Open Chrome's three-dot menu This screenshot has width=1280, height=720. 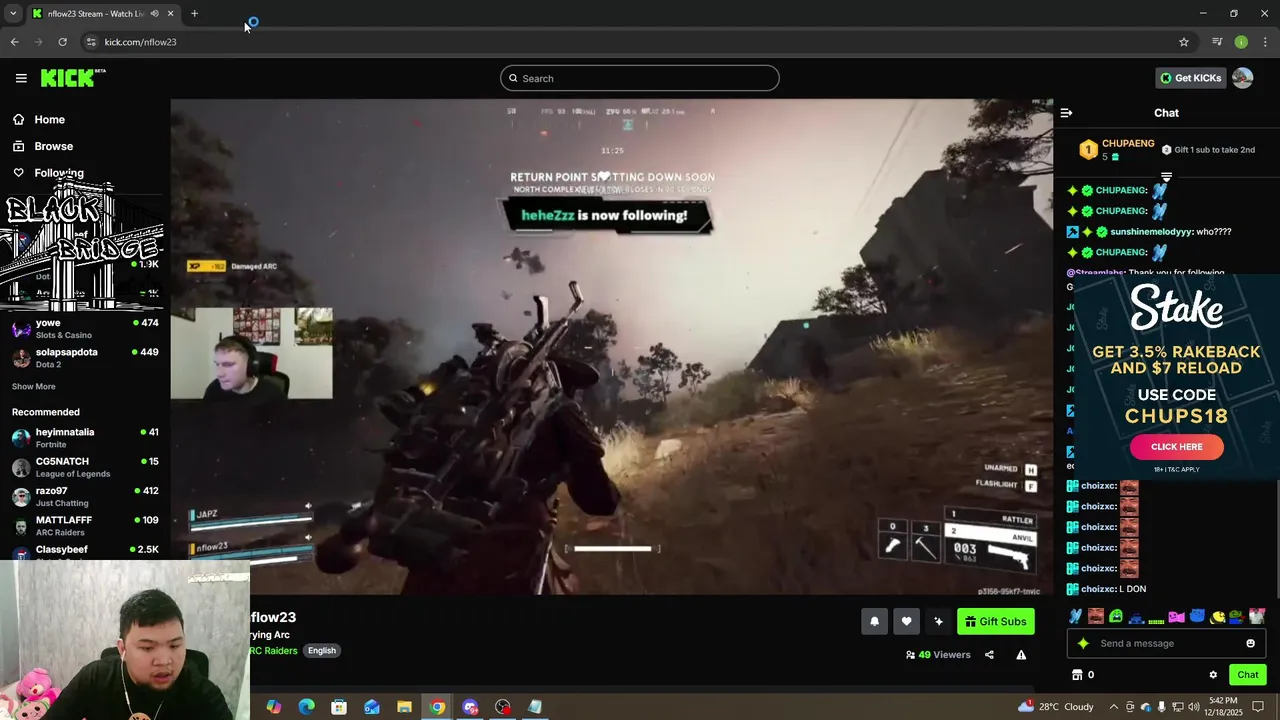(1266, 42)
